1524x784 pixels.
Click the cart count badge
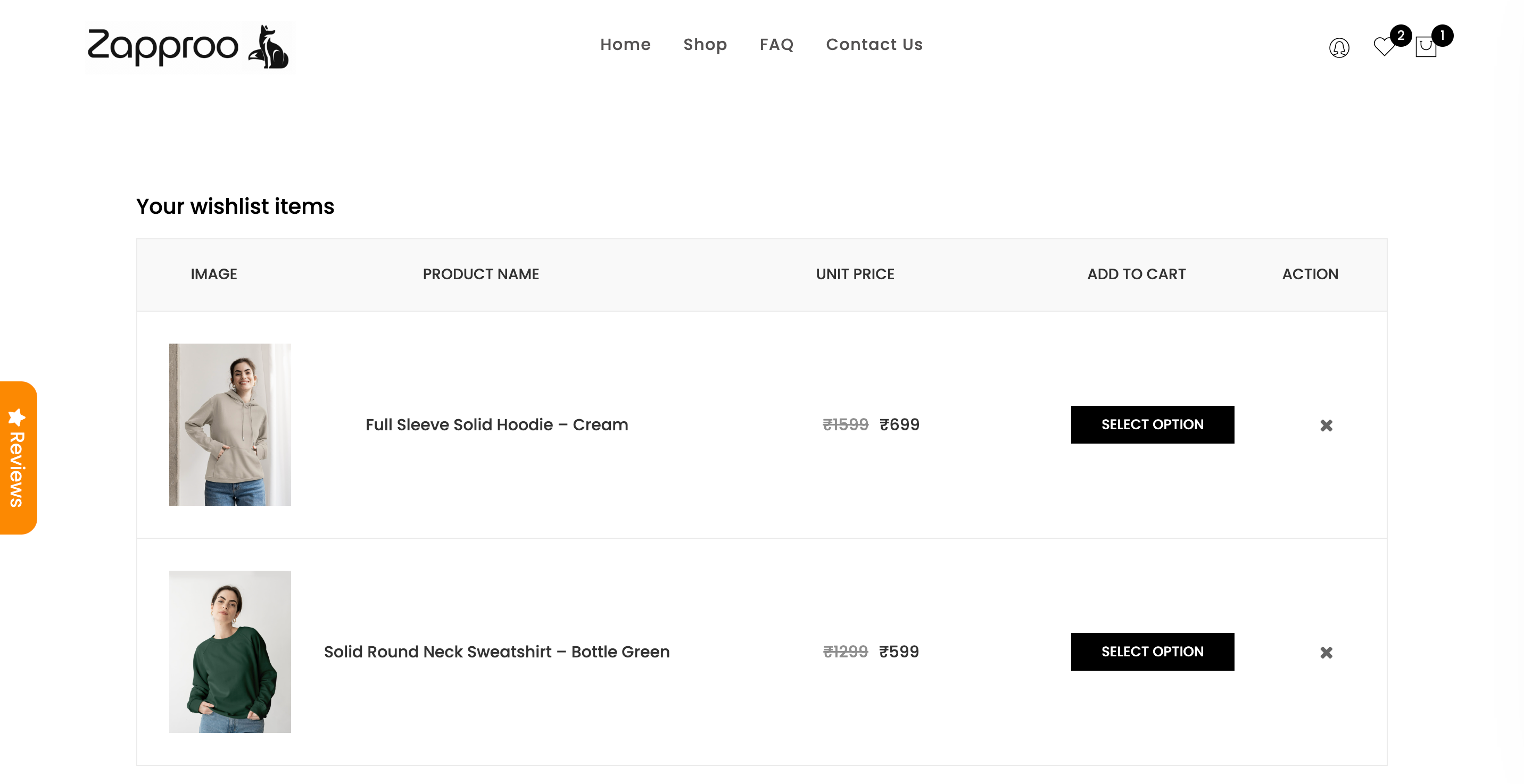1443,36
